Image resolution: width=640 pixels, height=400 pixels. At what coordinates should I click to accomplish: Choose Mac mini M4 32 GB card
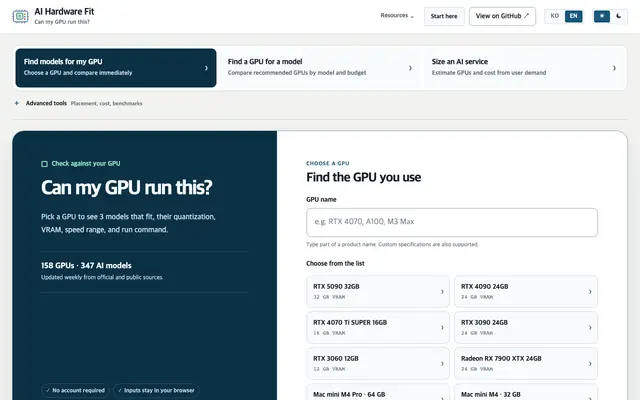(526, 392)
